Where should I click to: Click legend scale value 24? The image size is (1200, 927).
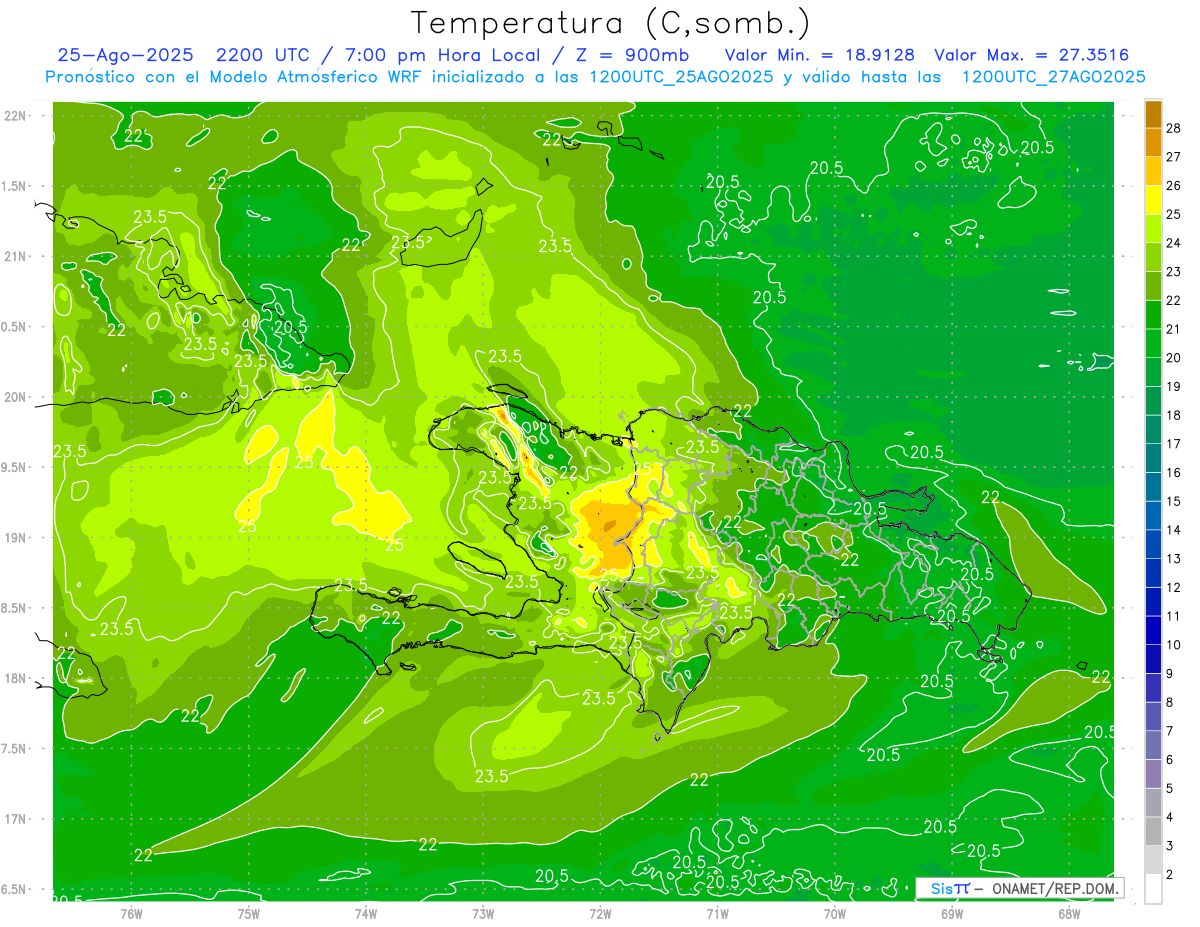point(1174,243)
